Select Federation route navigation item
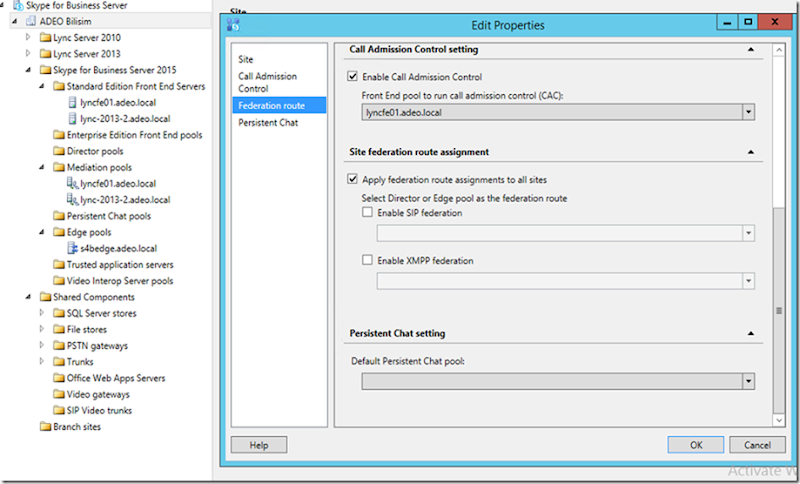Image resolution: width=800 pixels, height=484 pixels. pos(279,106)
